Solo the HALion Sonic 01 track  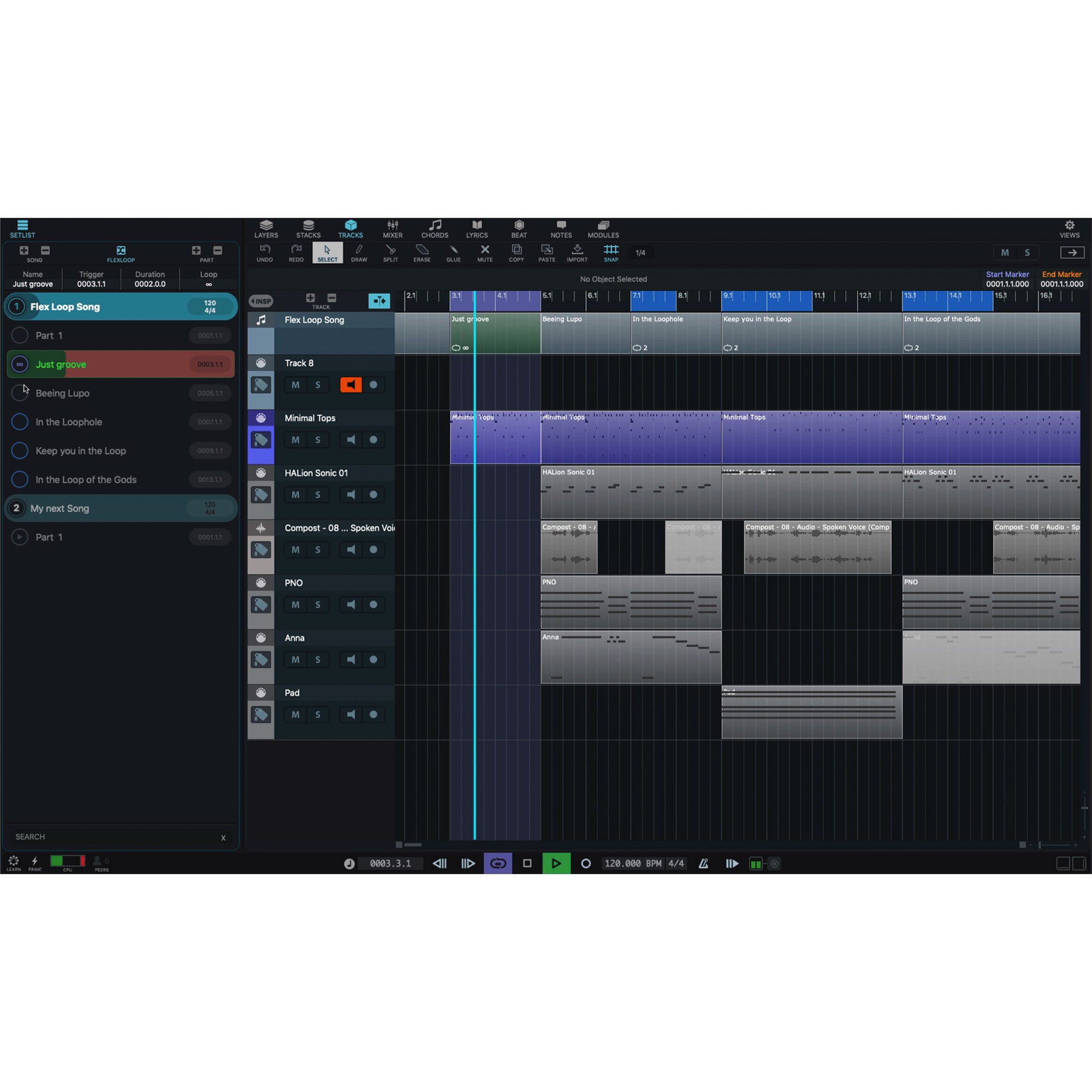point(318,495)
